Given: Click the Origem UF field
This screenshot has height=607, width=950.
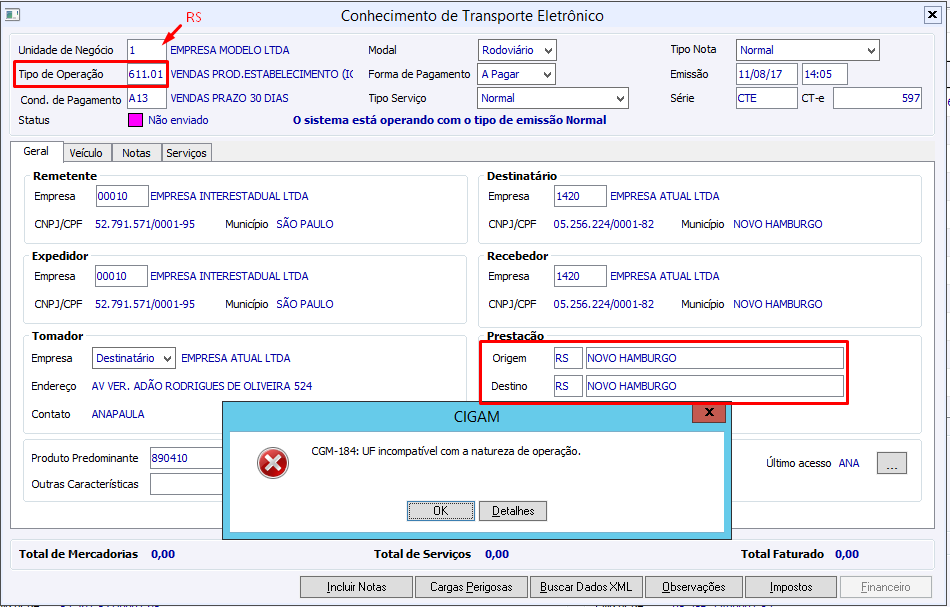Looking at the screenshot, I should click(568, 358).
